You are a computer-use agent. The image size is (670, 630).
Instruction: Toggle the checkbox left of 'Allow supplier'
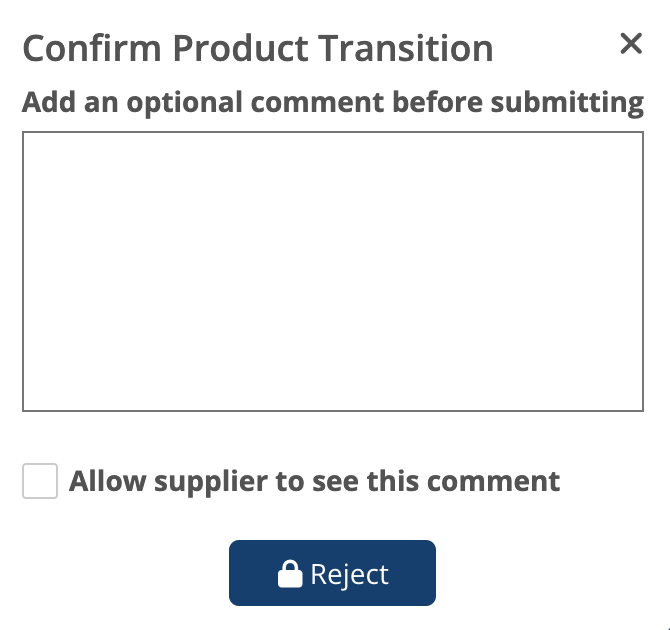(40, 481)
